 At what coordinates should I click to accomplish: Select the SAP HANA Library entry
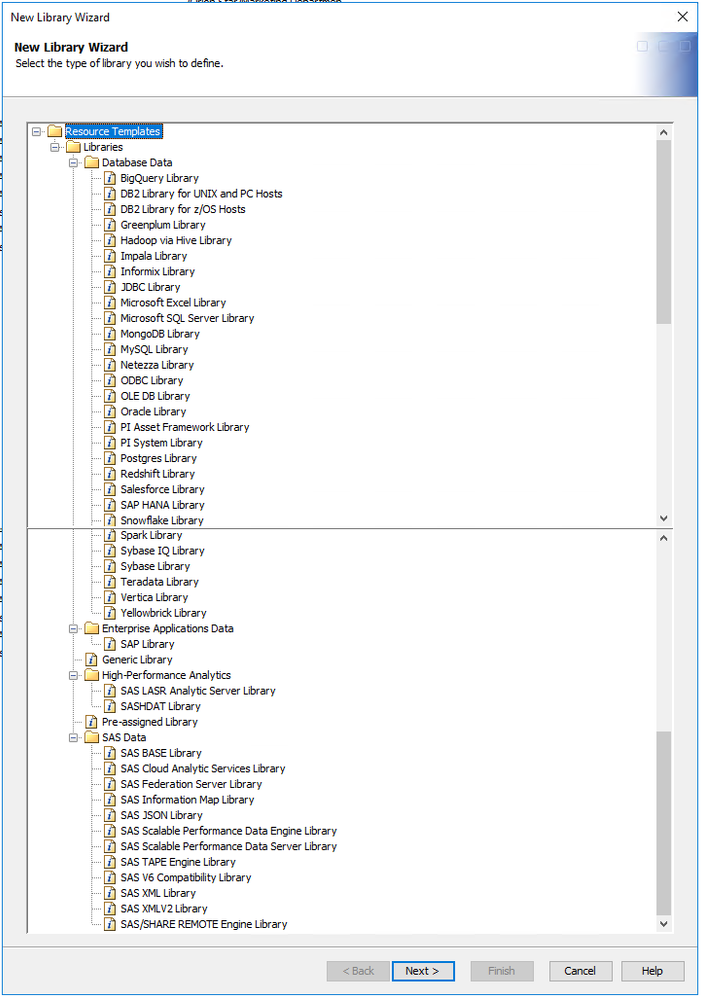coord(162,505)
